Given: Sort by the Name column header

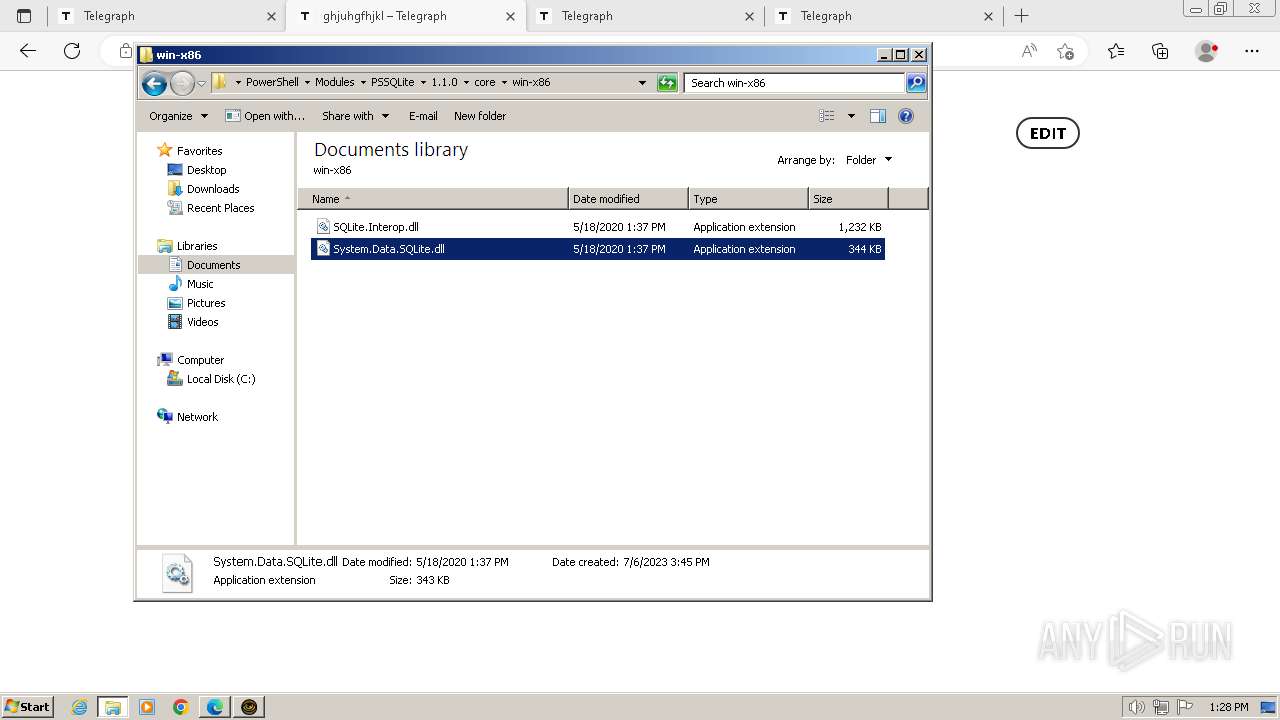Looking at the screenshot, I should 433,199.
